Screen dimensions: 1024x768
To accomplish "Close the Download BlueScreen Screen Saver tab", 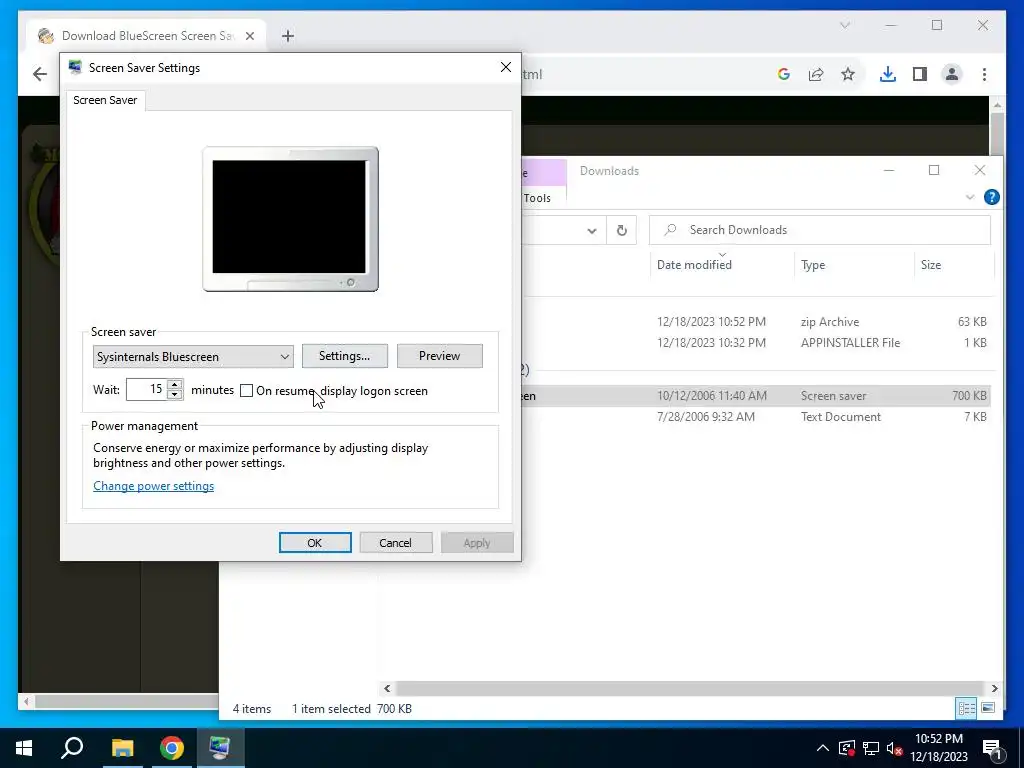I will [x=249, y=36].
